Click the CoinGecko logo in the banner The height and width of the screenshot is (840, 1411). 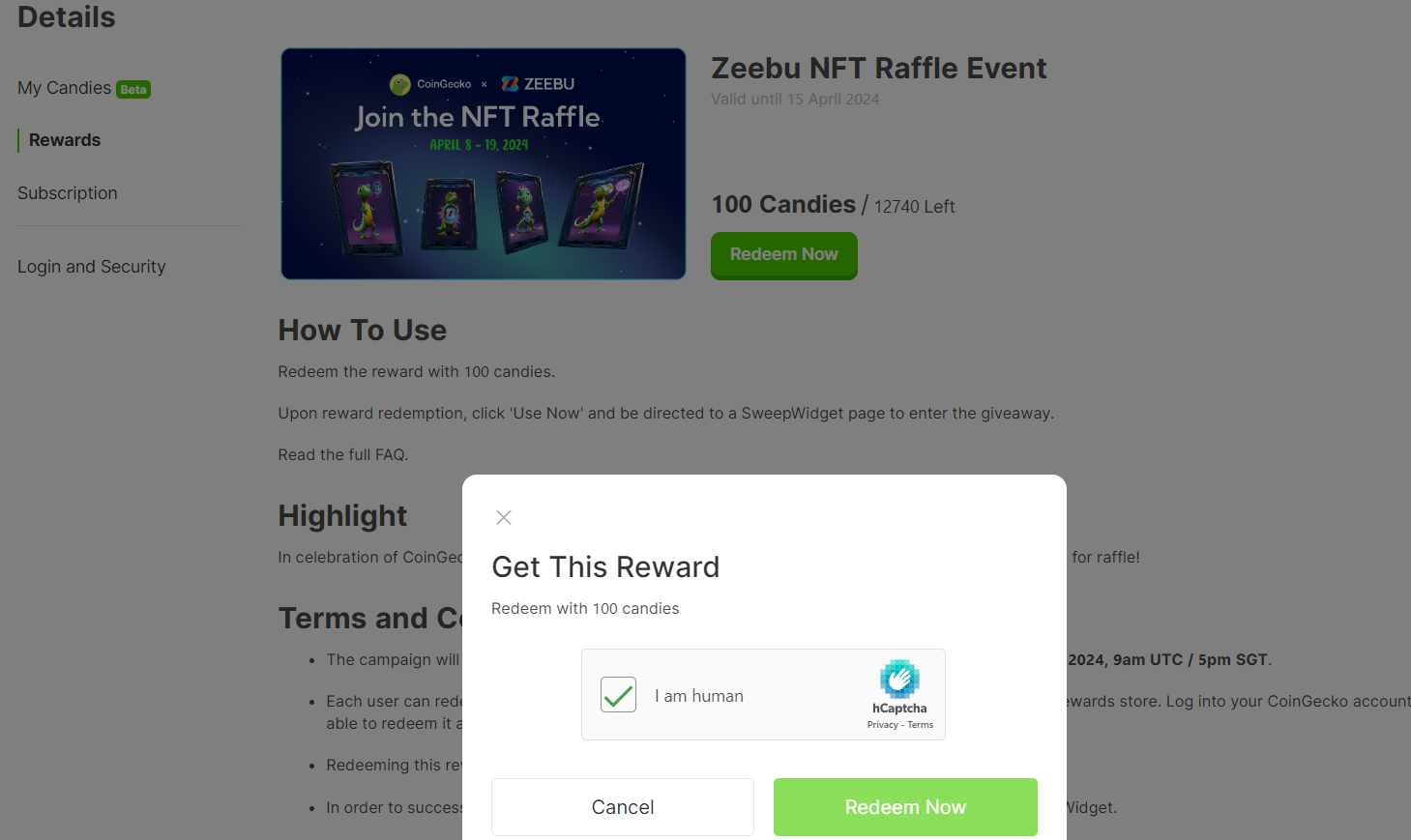point(430,84)
